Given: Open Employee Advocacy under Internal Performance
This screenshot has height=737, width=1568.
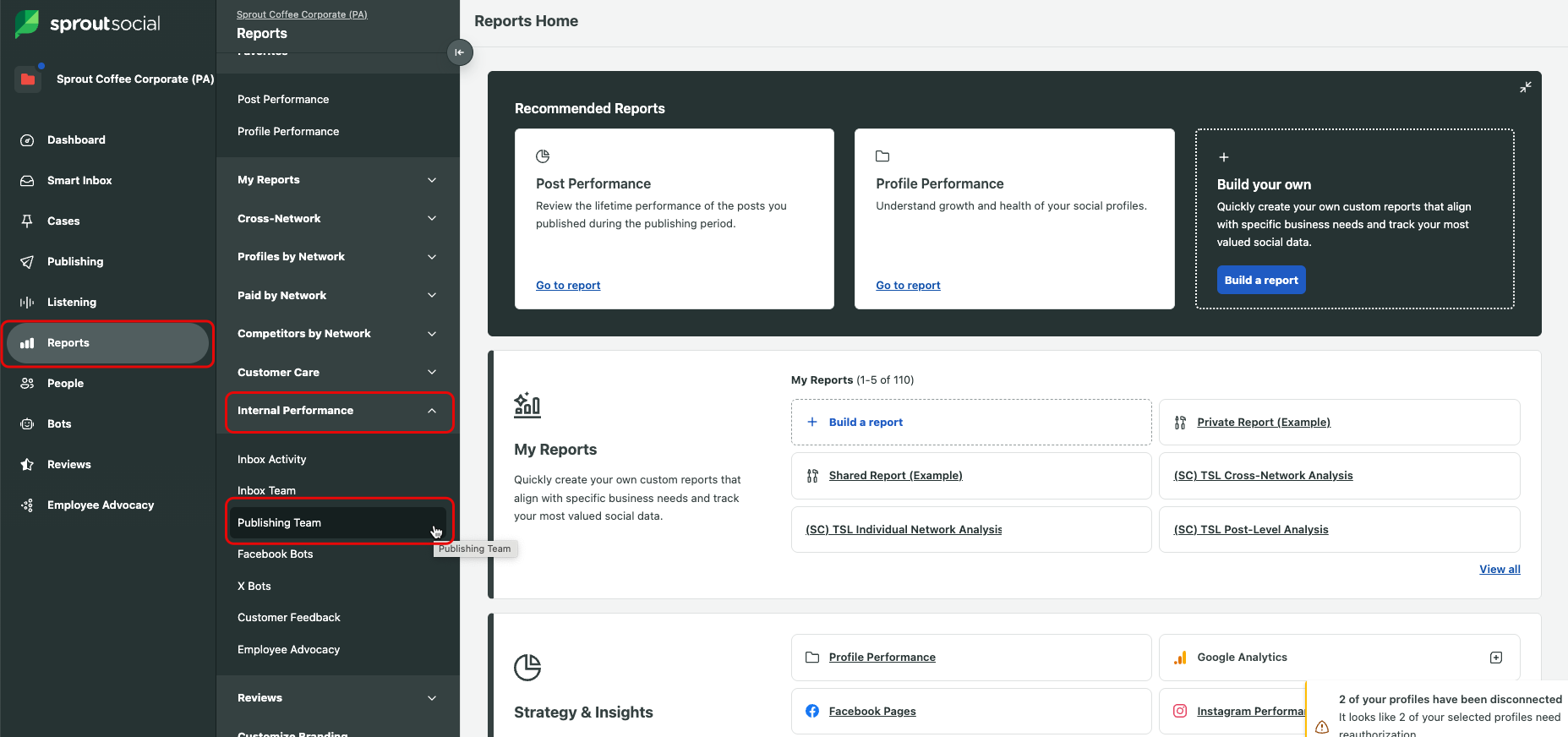Looking at the screenshot, I should (x=289, y=650).
